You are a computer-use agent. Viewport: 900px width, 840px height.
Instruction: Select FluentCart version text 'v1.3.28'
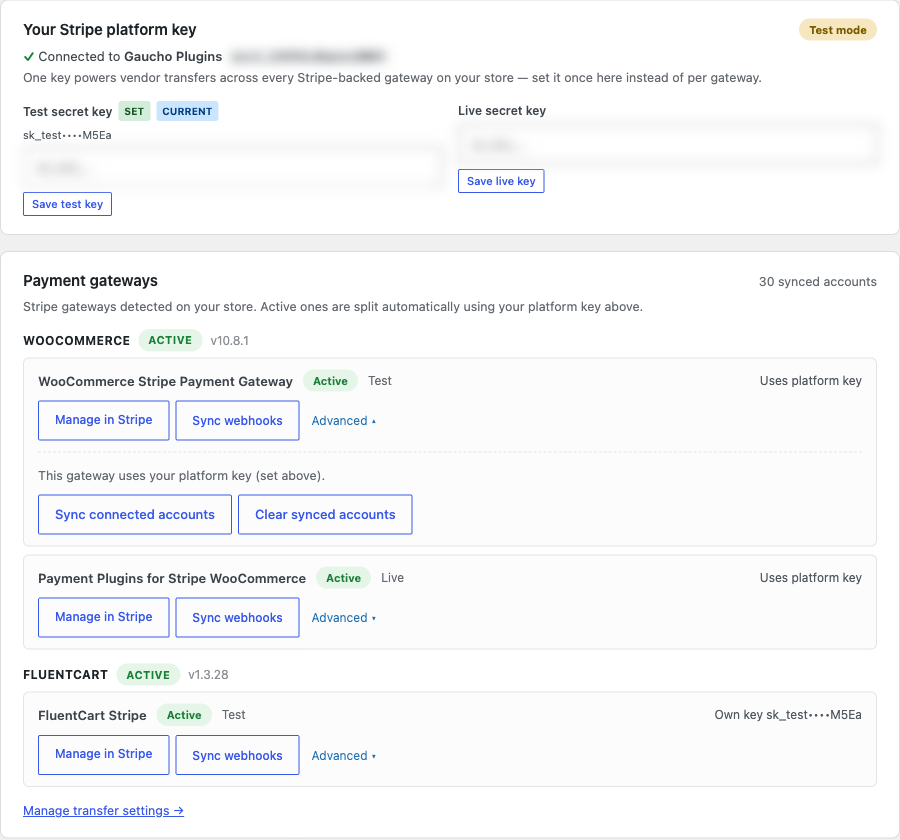[208, 675]
